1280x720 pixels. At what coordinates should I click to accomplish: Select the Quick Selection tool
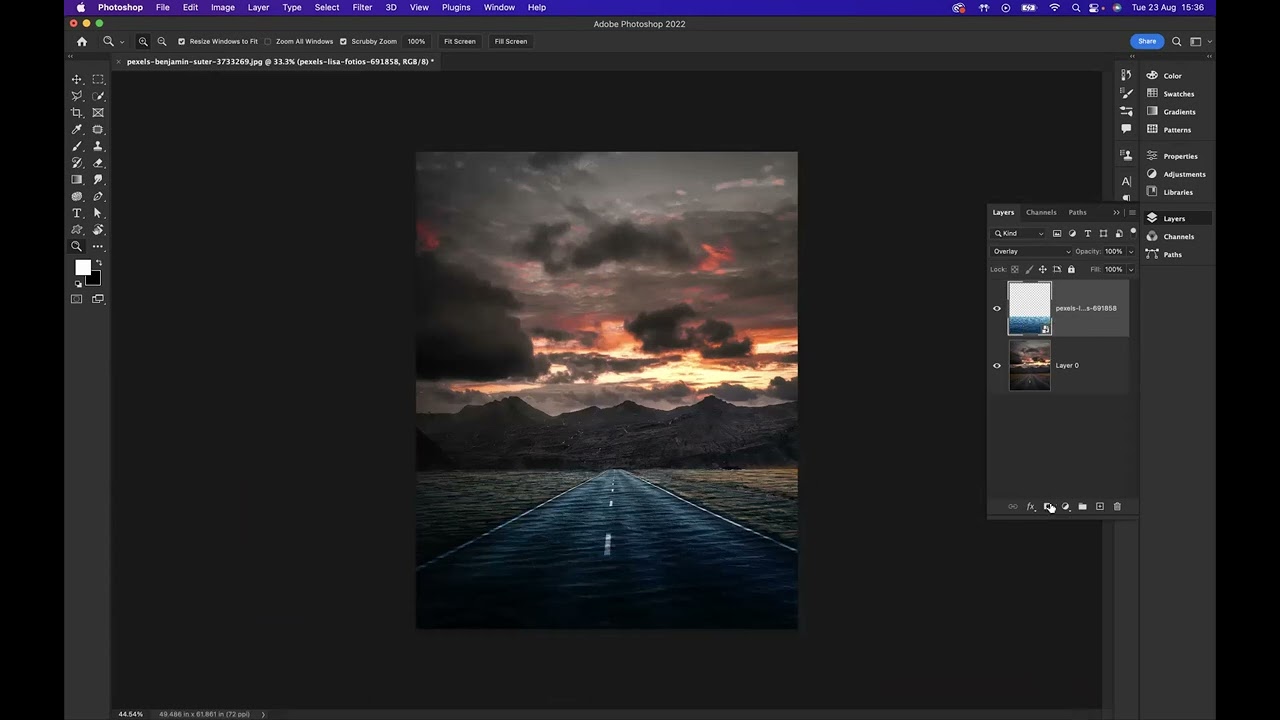[98, 96]
